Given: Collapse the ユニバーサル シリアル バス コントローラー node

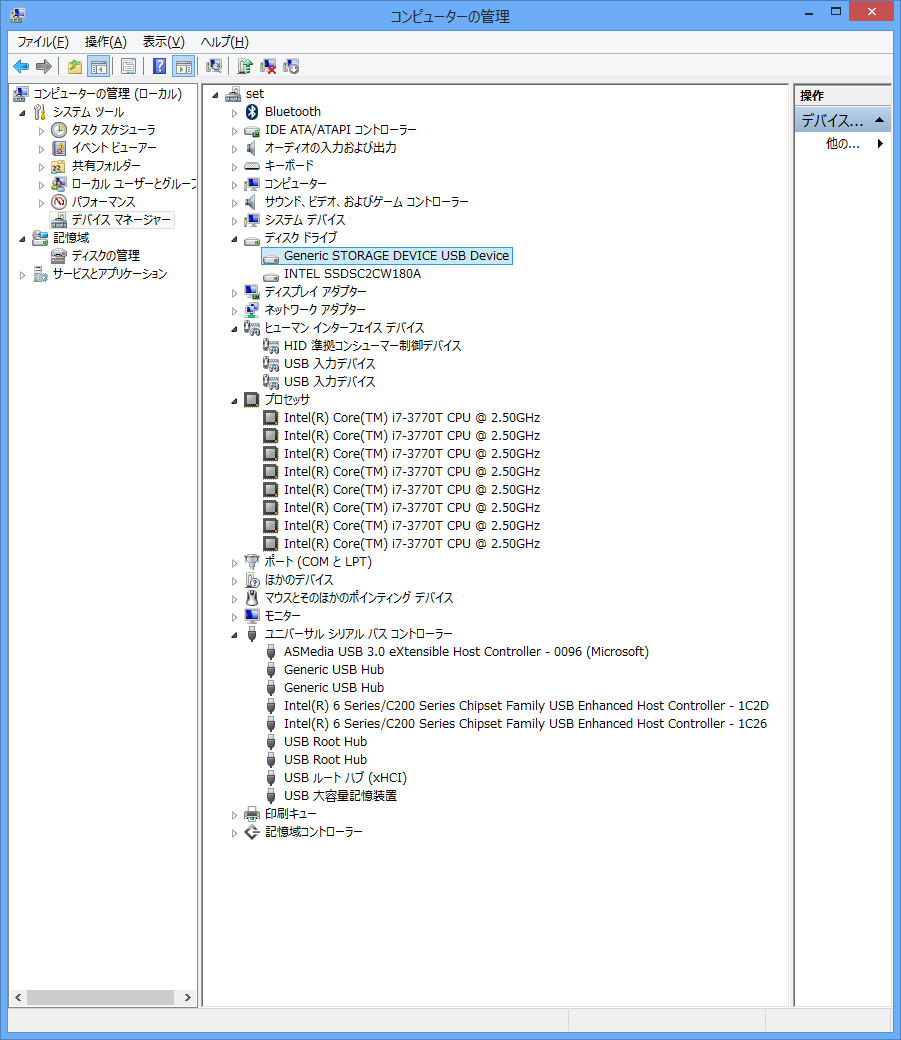Looking at the screenshot, I should click(x=234, y=635).
